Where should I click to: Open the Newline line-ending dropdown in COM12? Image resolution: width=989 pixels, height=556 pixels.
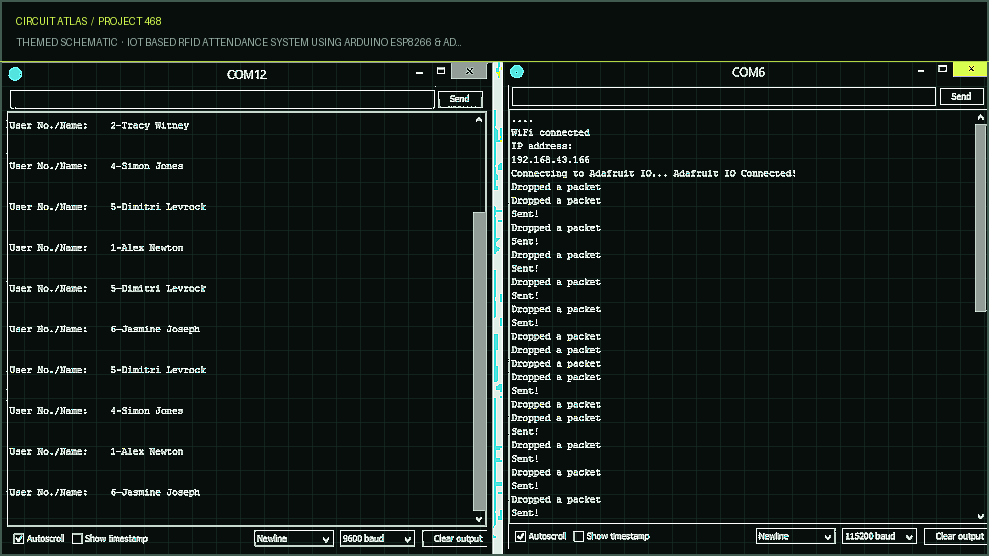[293, 538]
